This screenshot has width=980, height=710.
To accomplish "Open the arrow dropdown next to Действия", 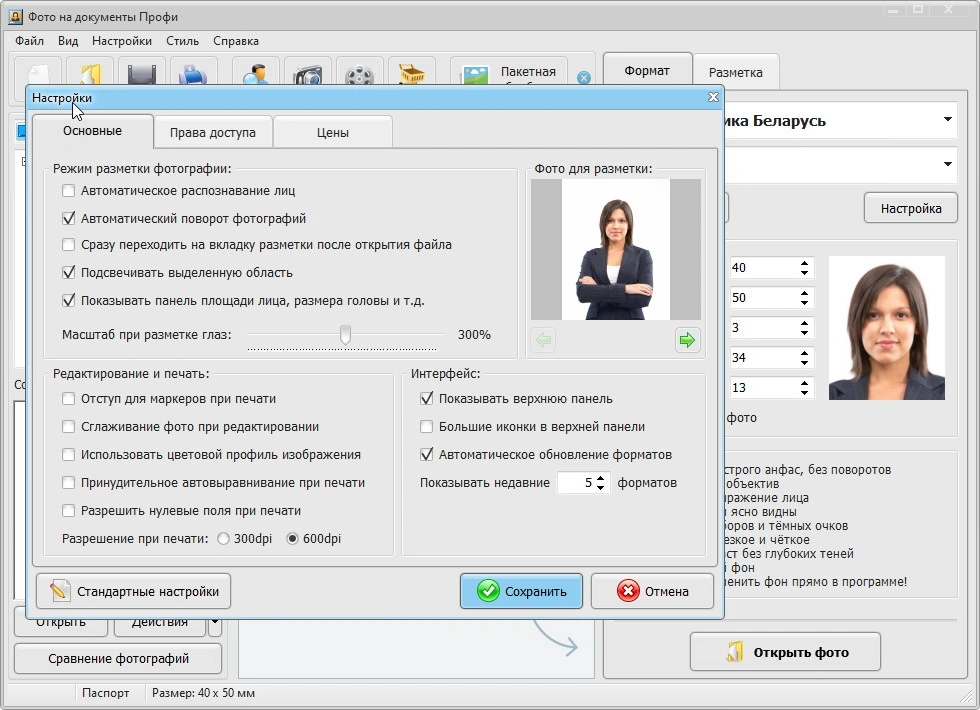I will [x=214, y=622].
